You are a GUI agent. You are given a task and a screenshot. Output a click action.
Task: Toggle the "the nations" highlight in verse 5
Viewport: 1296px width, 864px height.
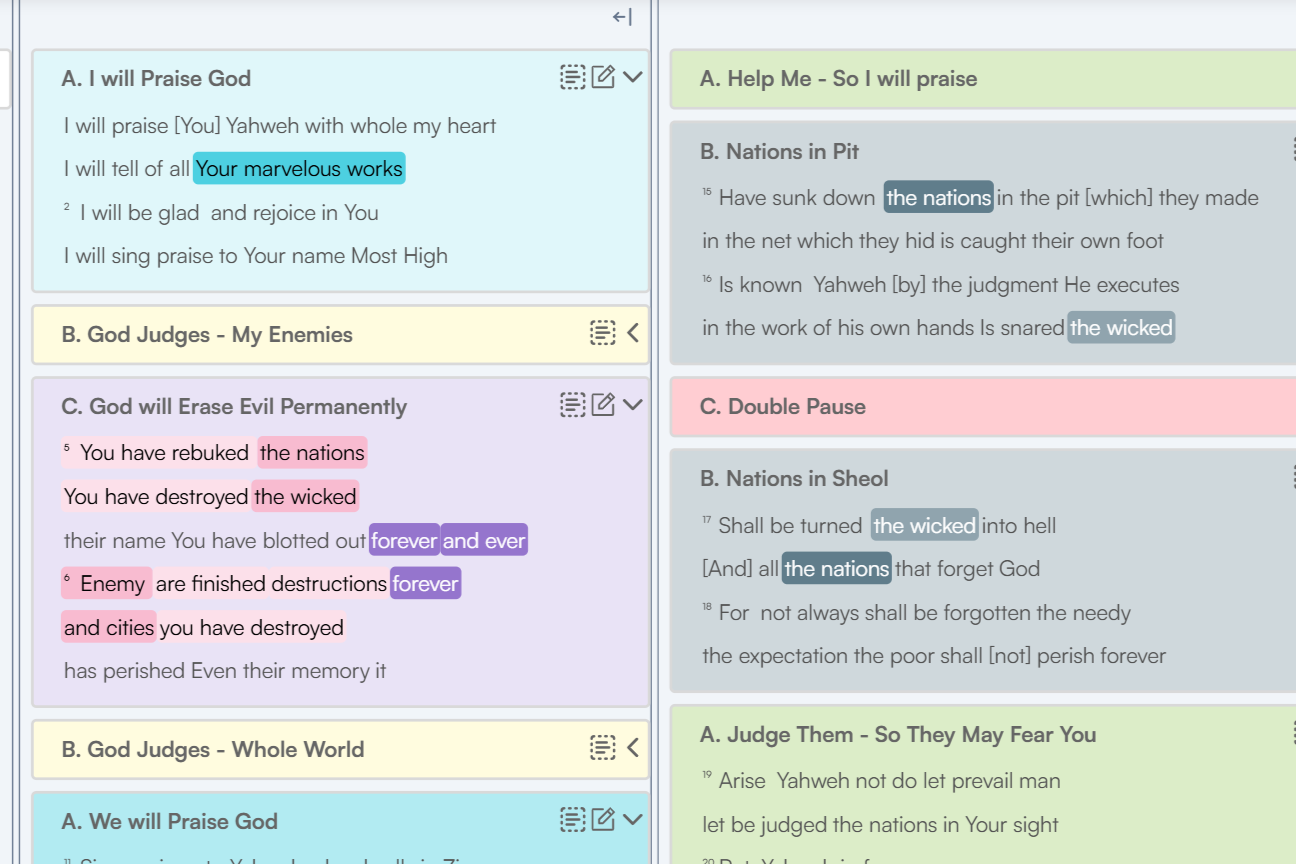(311, 452)
